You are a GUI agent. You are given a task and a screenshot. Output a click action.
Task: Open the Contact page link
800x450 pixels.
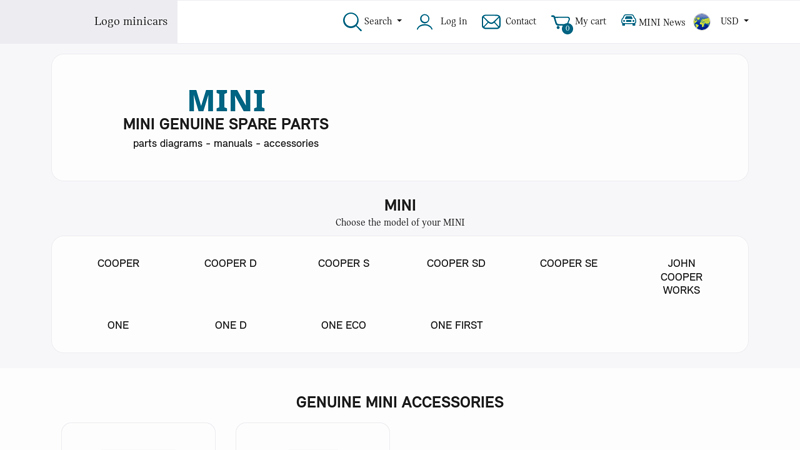coord(520,21)
